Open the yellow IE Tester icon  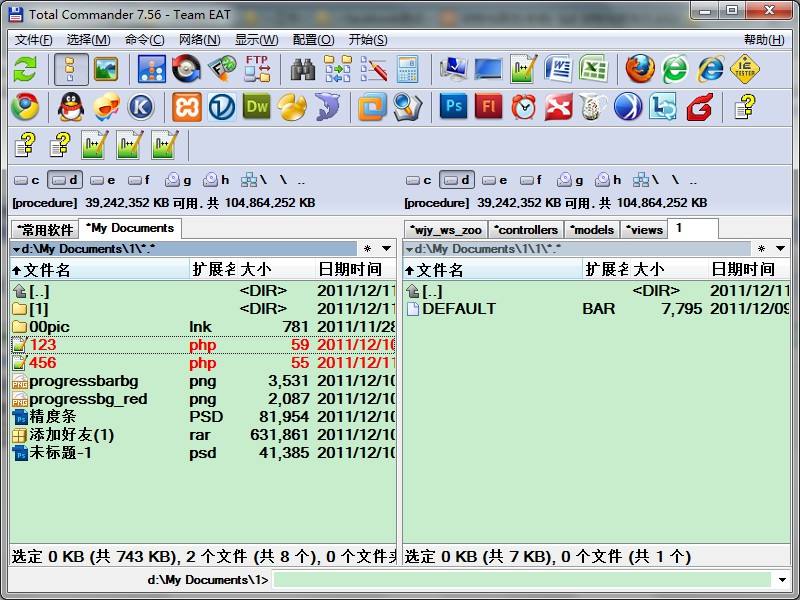pyautogui.click(x=745, y=68)
